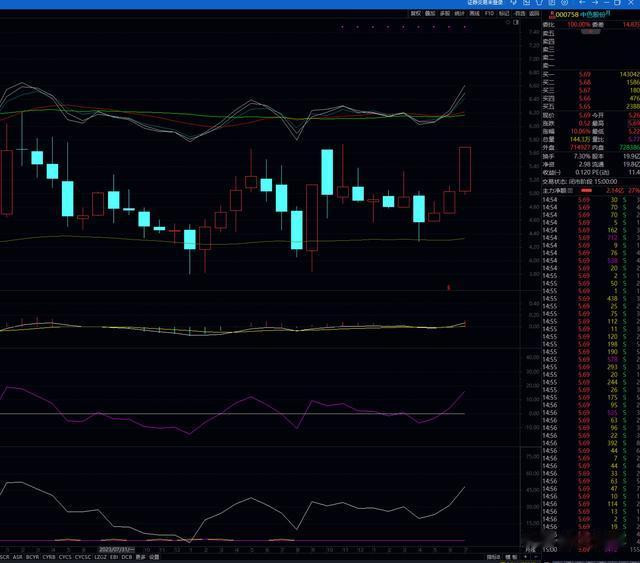
Task: Click the 返回 return button
Action: pyautogui.click(x=534, y=13)
